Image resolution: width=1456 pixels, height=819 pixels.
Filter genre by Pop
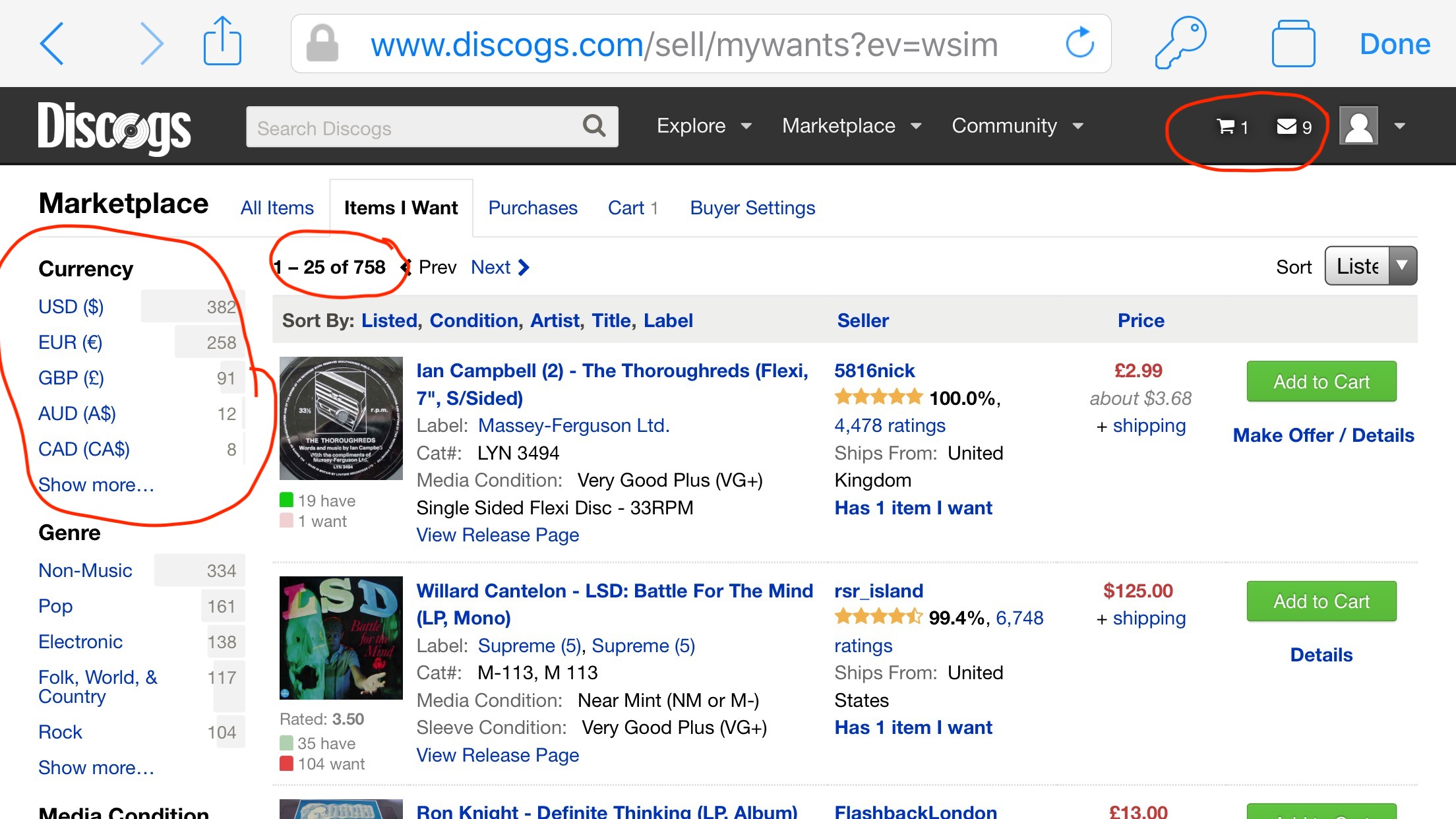click(55, 606)
